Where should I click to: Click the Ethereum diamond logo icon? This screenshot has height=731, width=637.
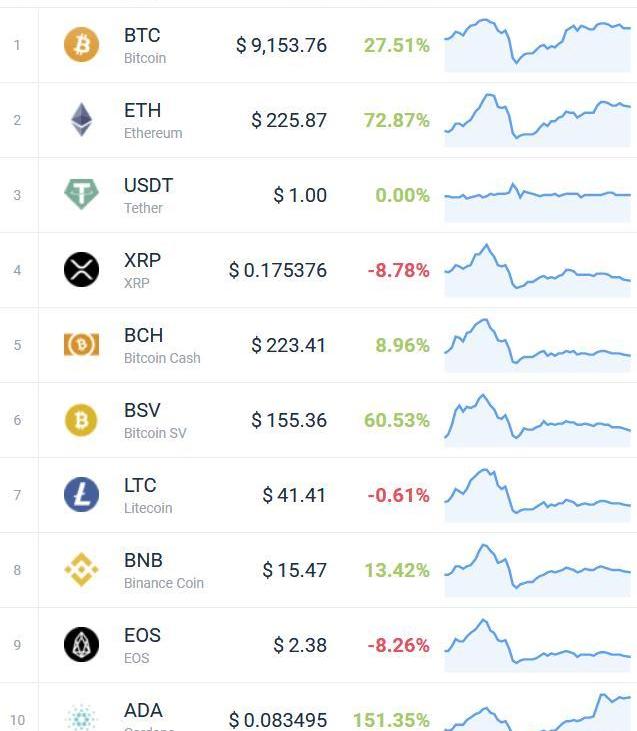[82, 120]
